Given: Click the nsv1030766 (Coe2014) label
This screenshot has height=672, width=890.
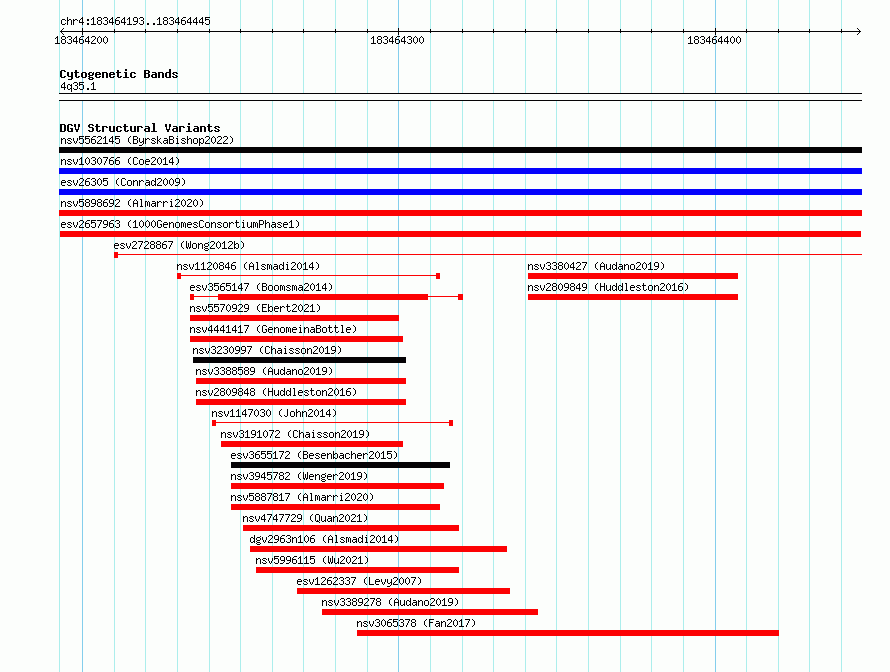Looking at the screenshot, I should (120, 161).
